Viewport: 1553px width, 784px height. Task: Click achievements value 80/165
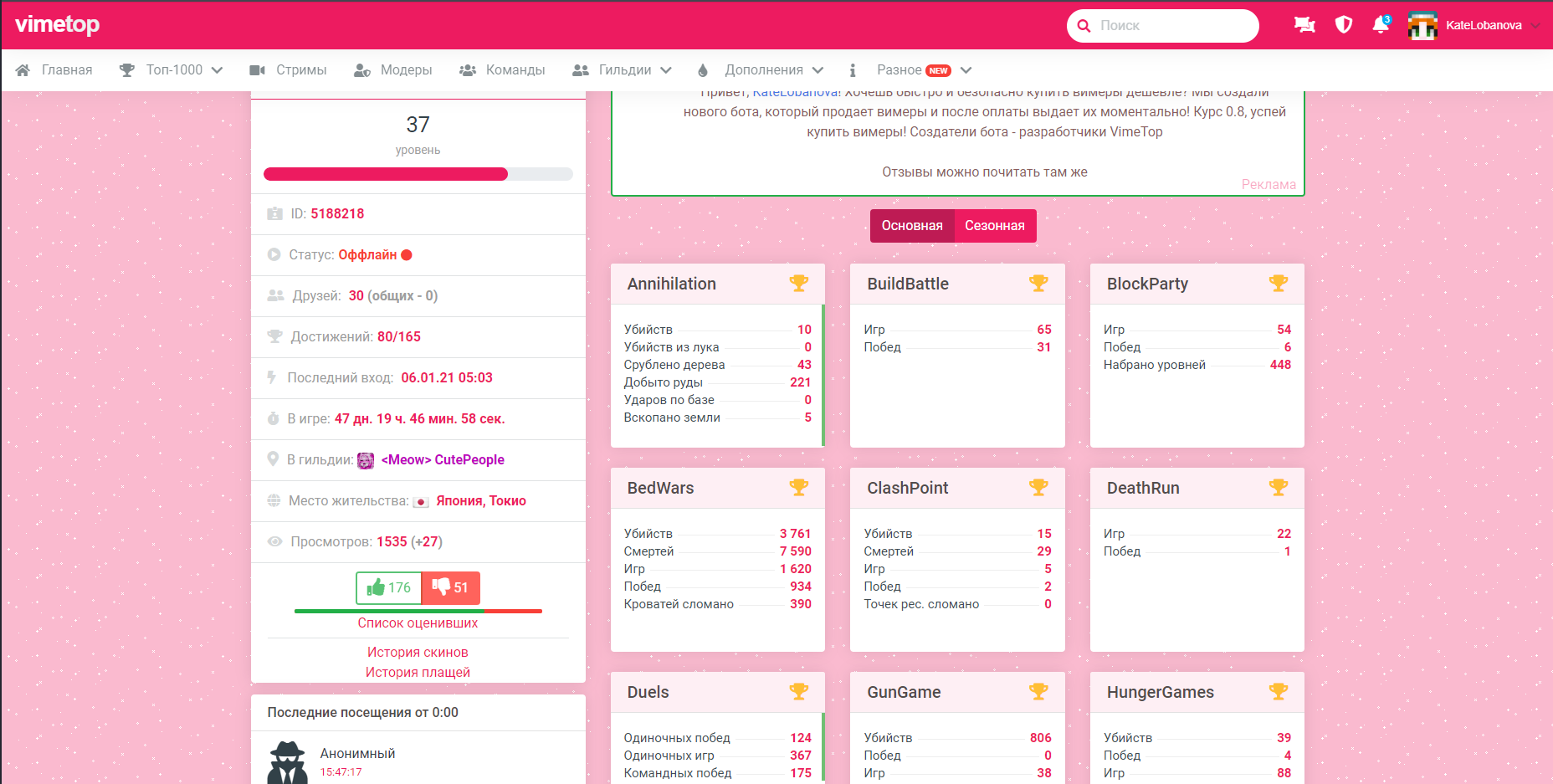tap(399, 336)
